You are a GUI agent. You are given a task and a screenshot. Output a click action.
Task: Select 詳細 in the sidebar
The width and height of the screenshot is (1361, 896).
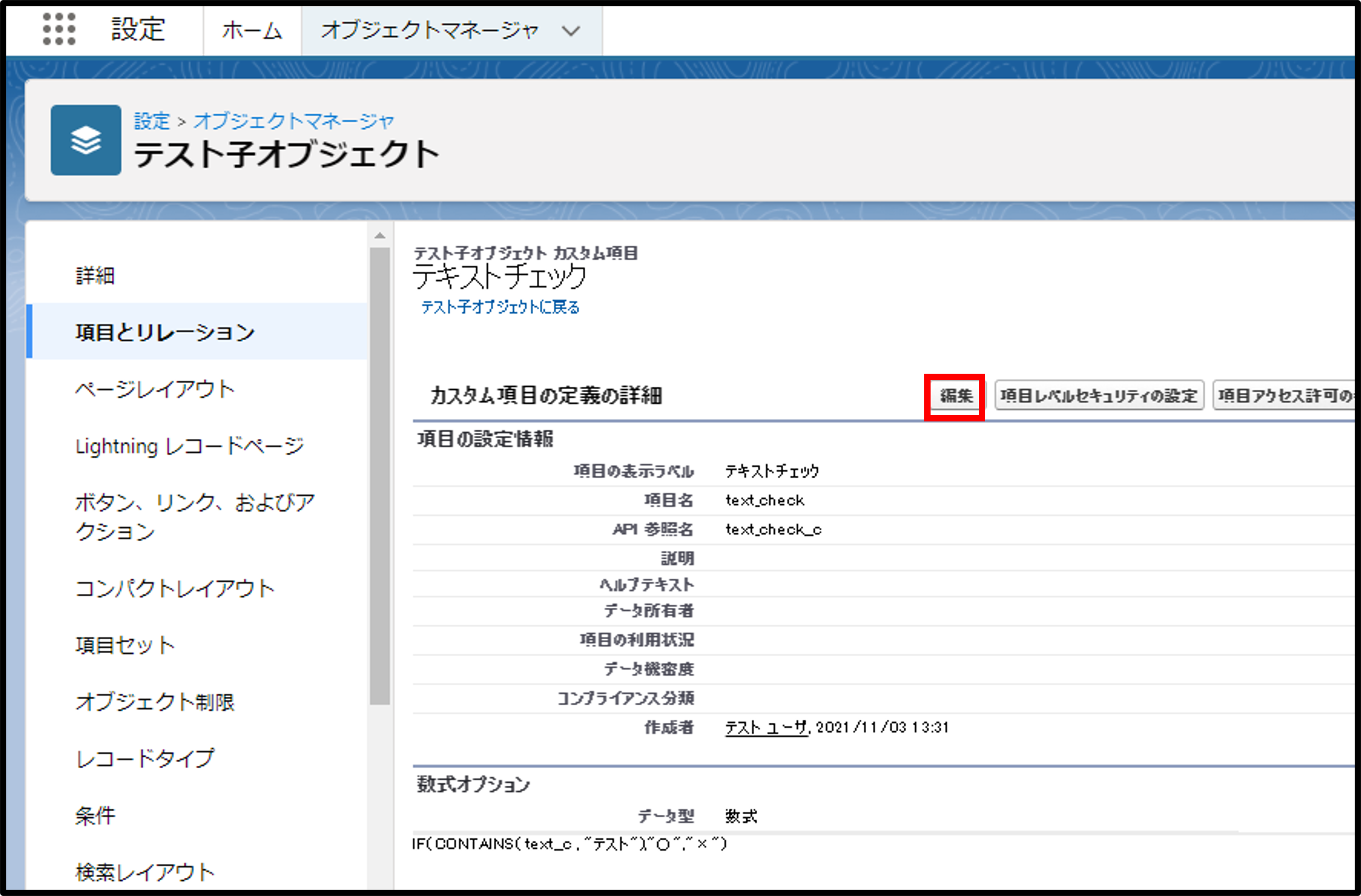point(95,275)
